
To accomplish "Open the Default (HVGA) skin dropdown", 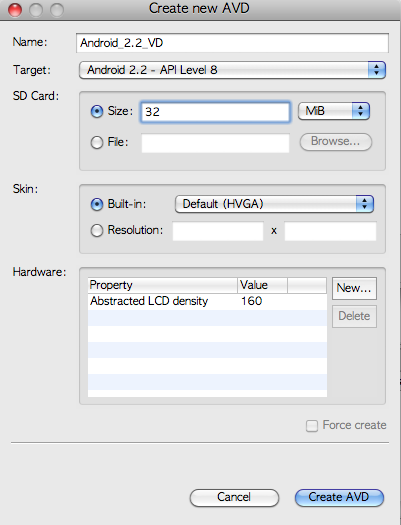I will (274, 204).
